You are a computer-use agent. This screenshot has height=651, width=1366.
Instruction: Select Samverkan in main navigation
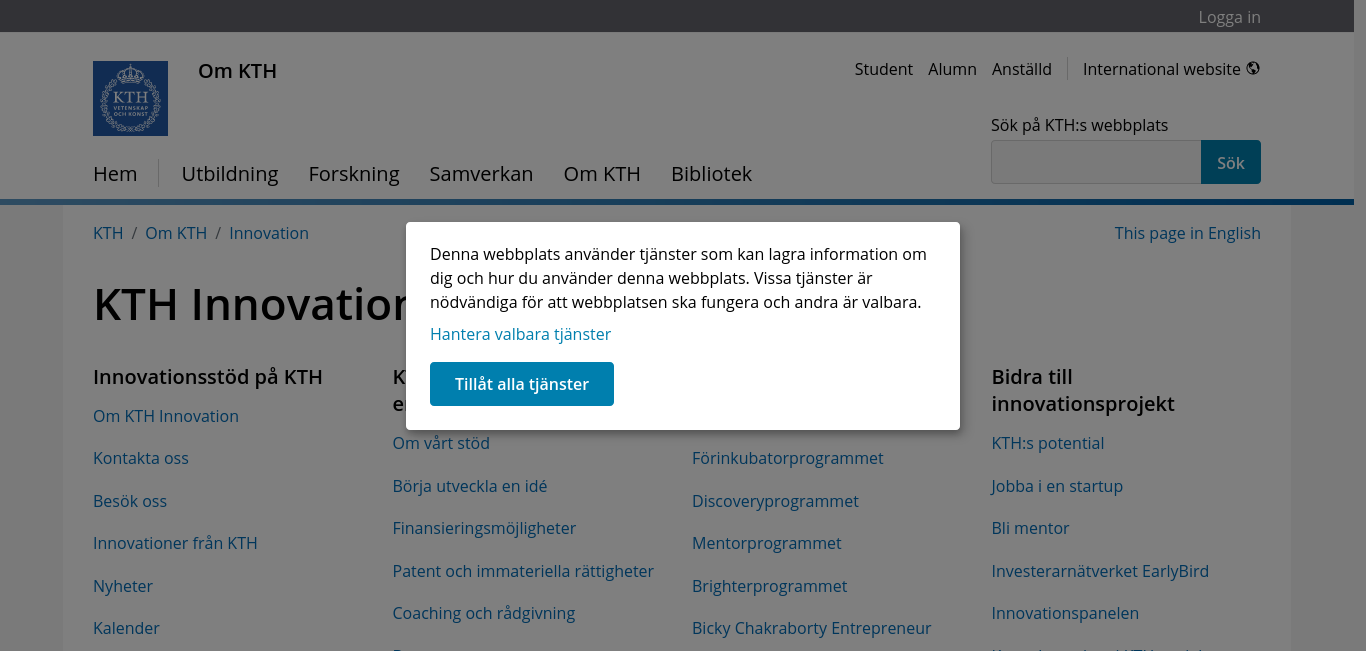click(x=481, y=174)
